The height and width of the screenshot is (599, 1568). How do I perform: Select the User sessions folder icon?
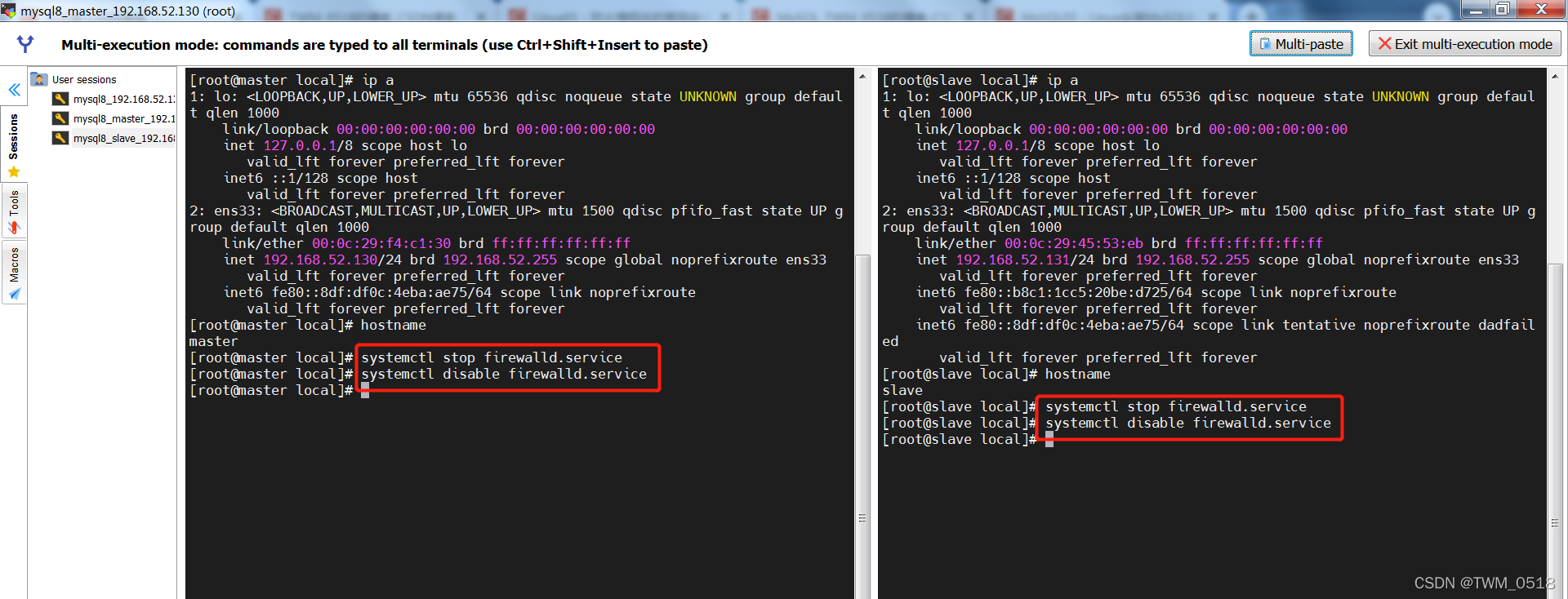pos(39,79)
